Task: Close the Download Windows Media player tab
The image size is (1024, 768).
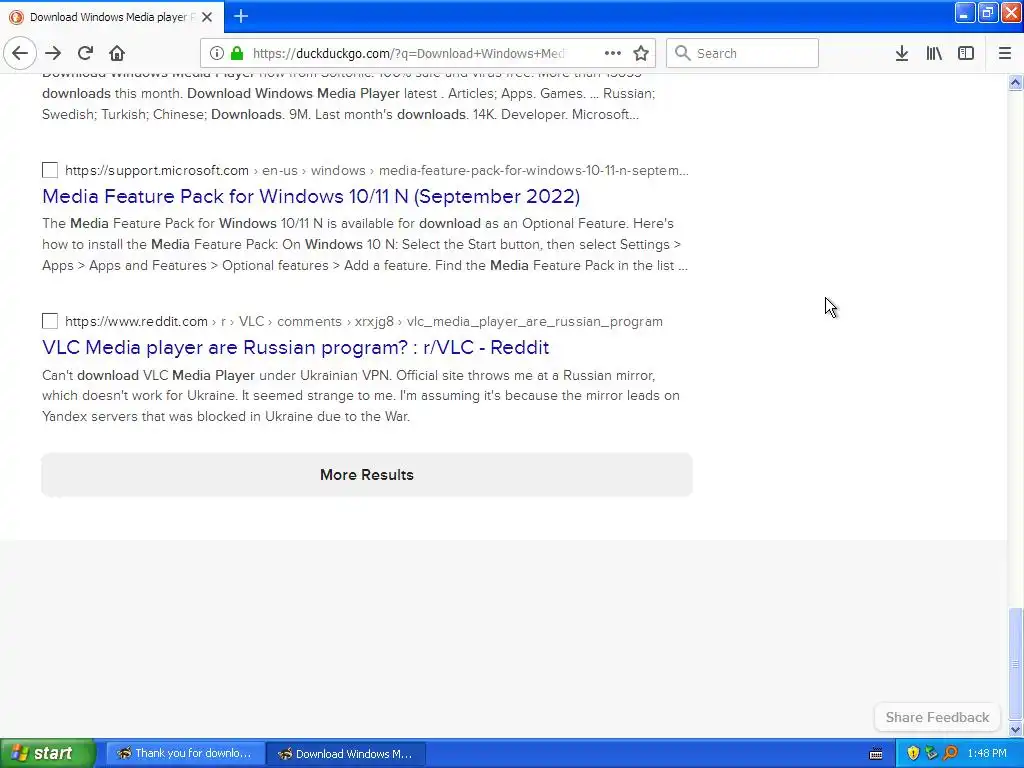Action: (x=207, y=17)
